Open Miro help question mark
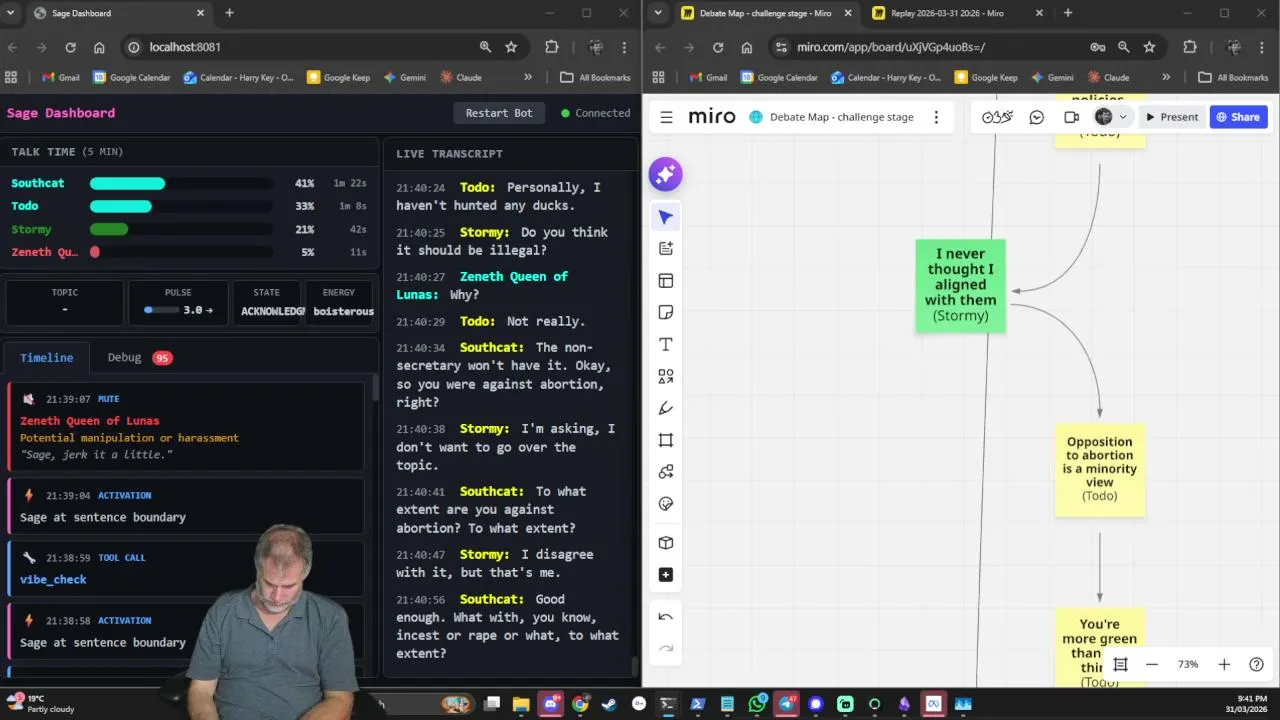Viewport: 1280px width, 720px height. click(x=1257, y=664)
